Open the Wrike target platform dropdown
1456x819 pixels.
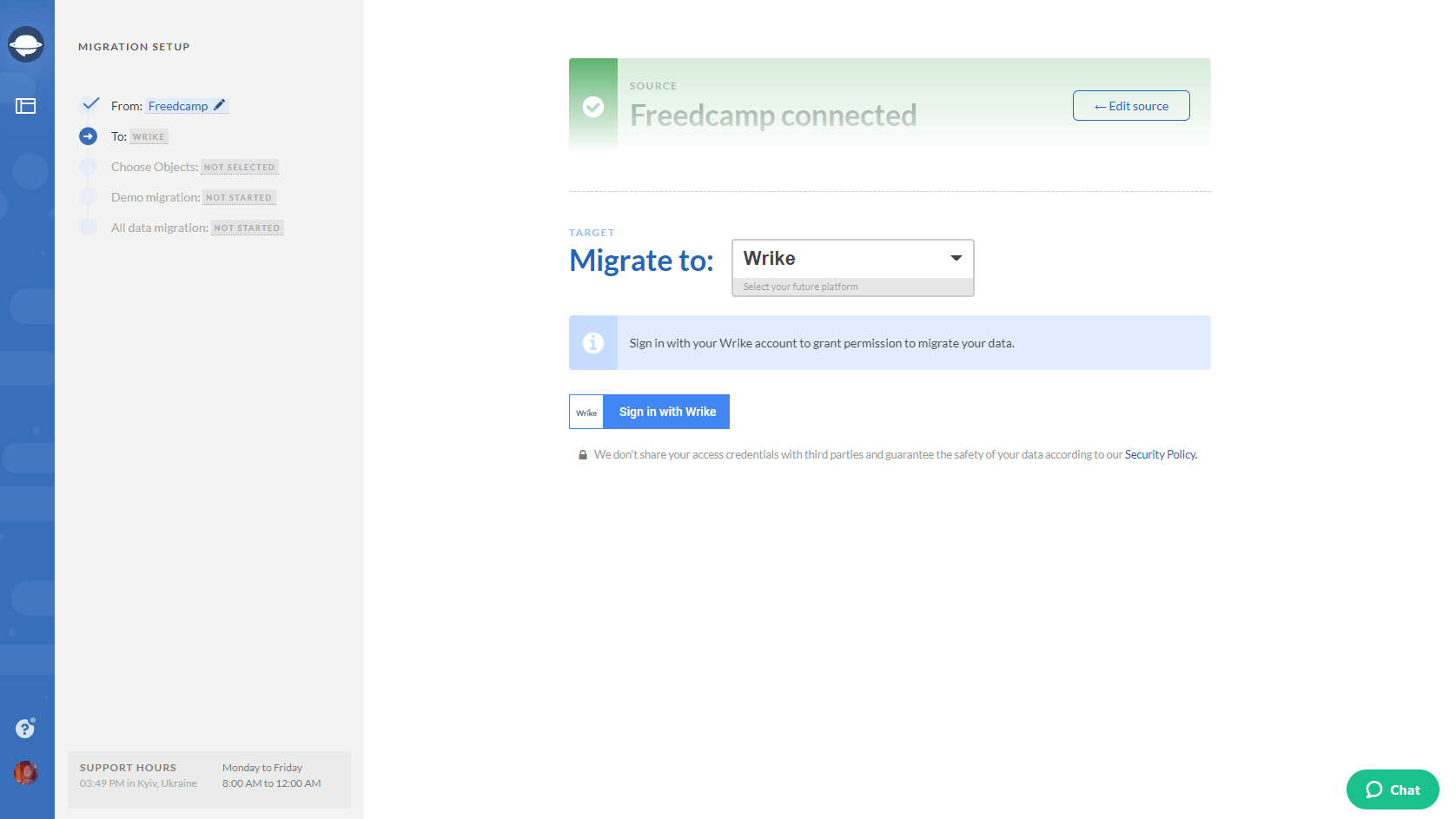(x=853, y=267)
